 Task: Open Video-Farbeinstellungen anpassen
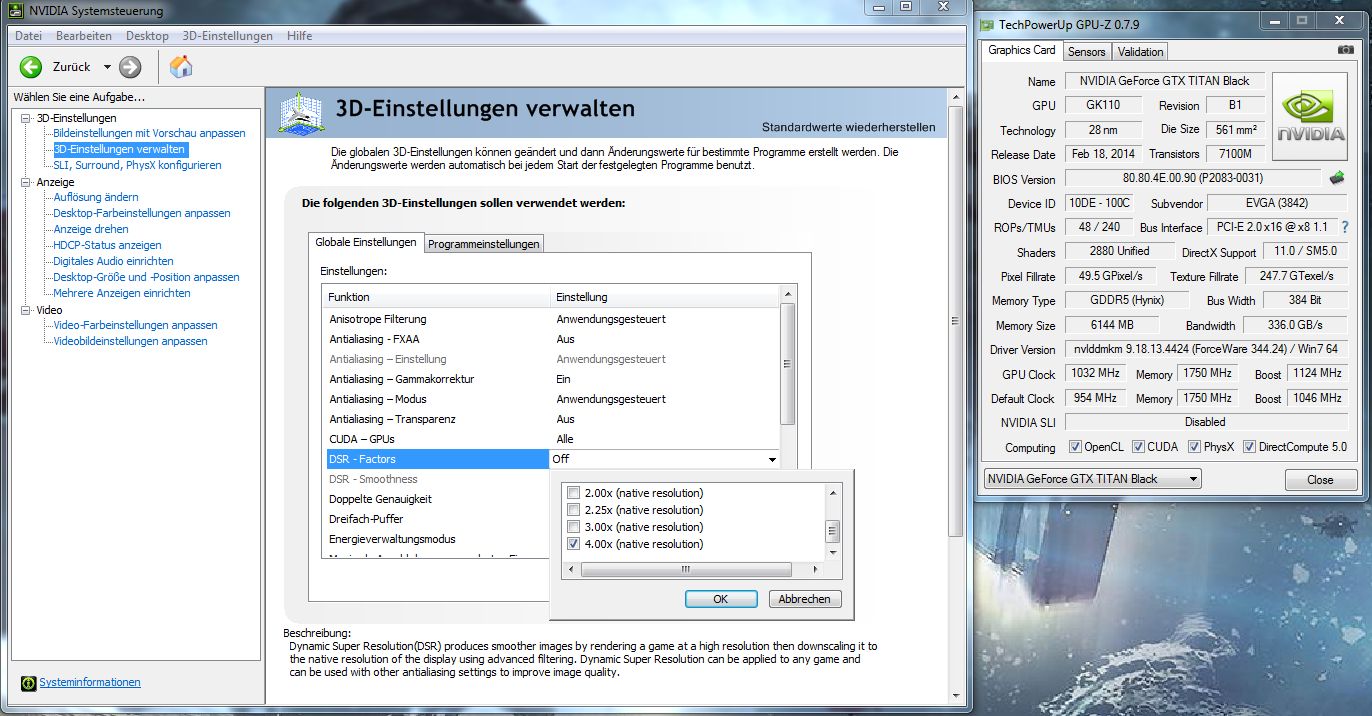pos(135,325)
